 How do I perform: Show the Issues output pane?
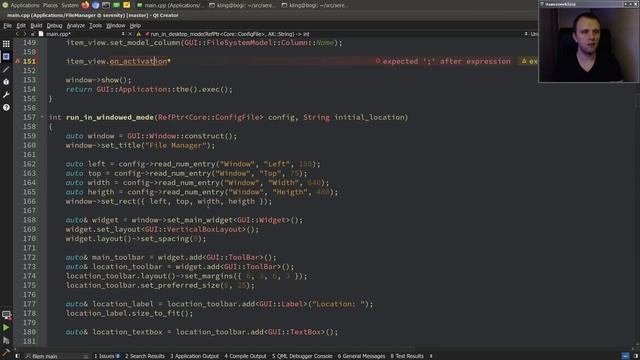[107, 356]
